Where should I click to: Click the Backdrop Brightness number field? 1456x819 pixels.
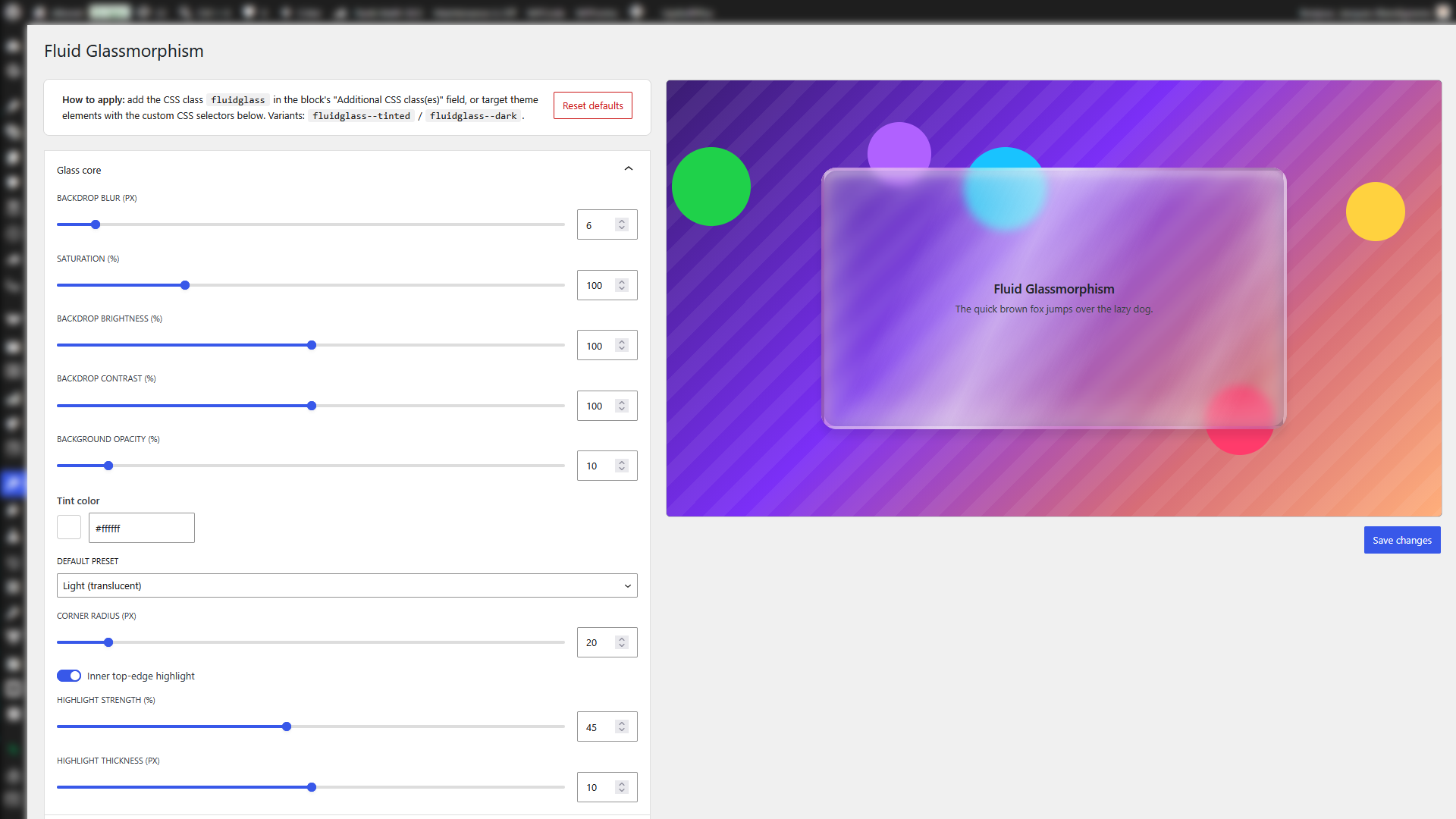[607, 345]
